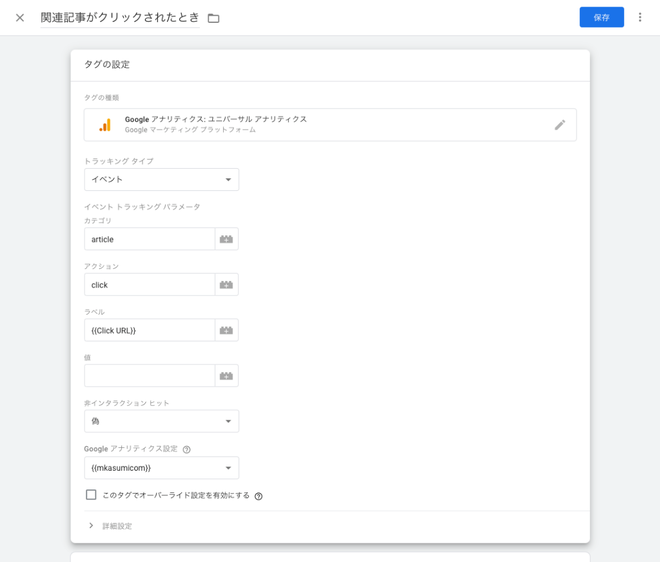Click help icon beside override settings checkbox
This screenshot has height=562, width=660.
click(x=259, y=496)
